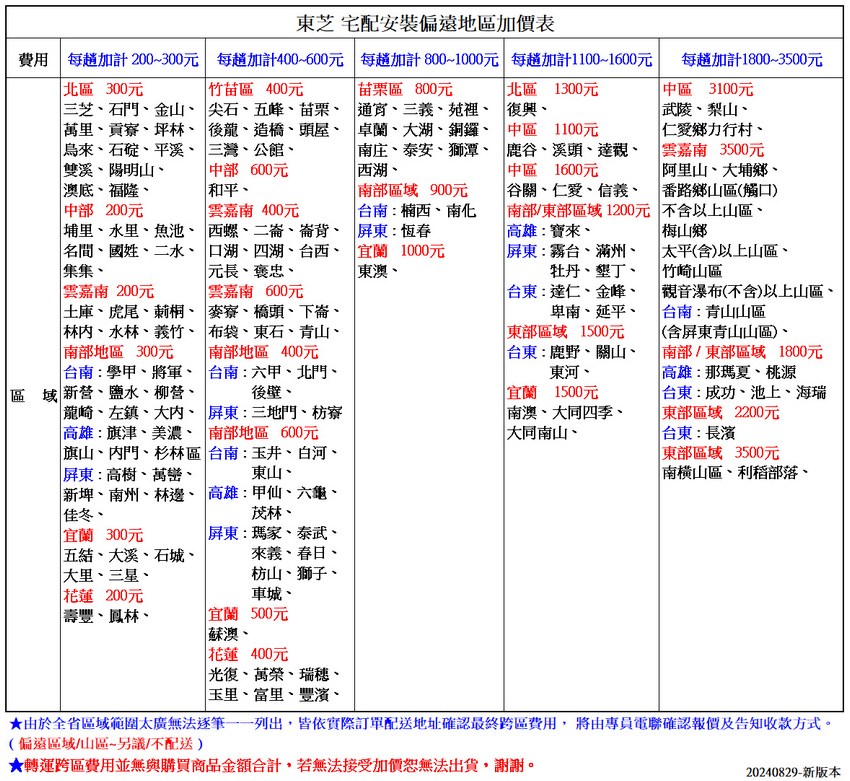Click the line 復興 under 北區 1300元
Image resolution: width=850 pixels, height=781 pixels.
click(x=527, y=109)
